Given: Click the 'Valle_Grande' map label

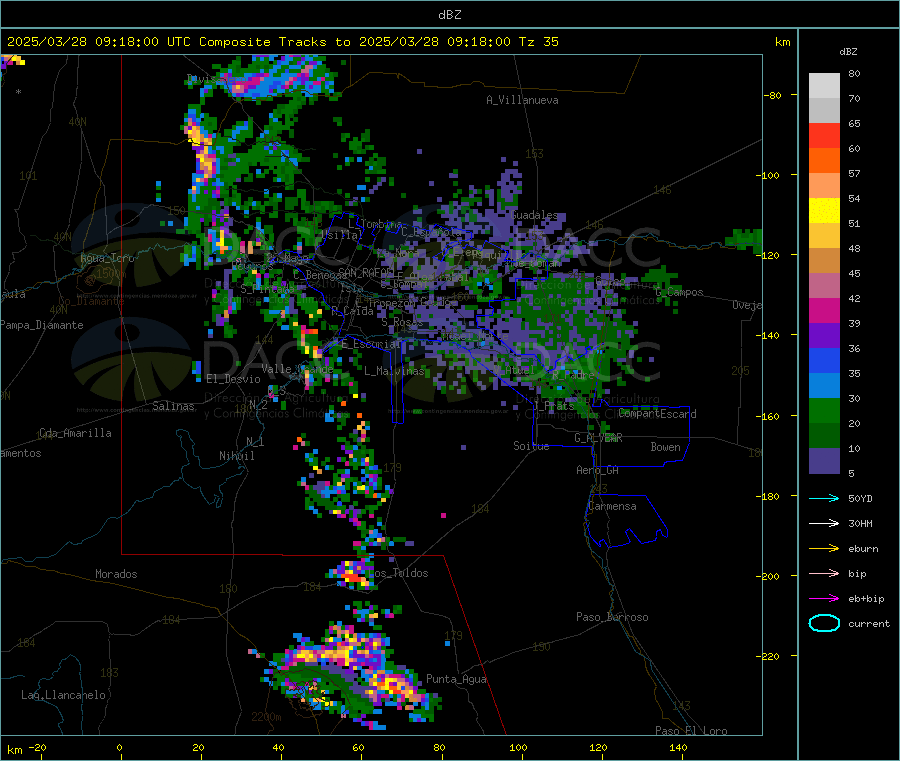Looking at the screenshot, I should click(x=297, y=369).
